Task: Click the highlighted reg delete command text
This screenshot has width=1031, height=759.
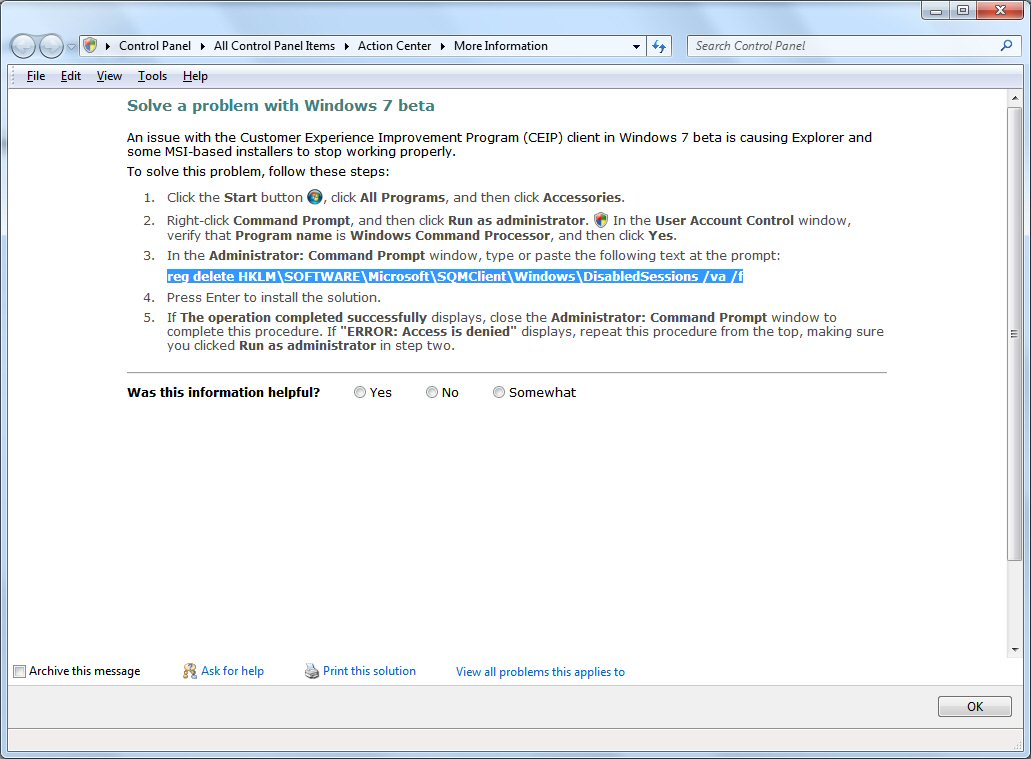Action: point(454,276)
